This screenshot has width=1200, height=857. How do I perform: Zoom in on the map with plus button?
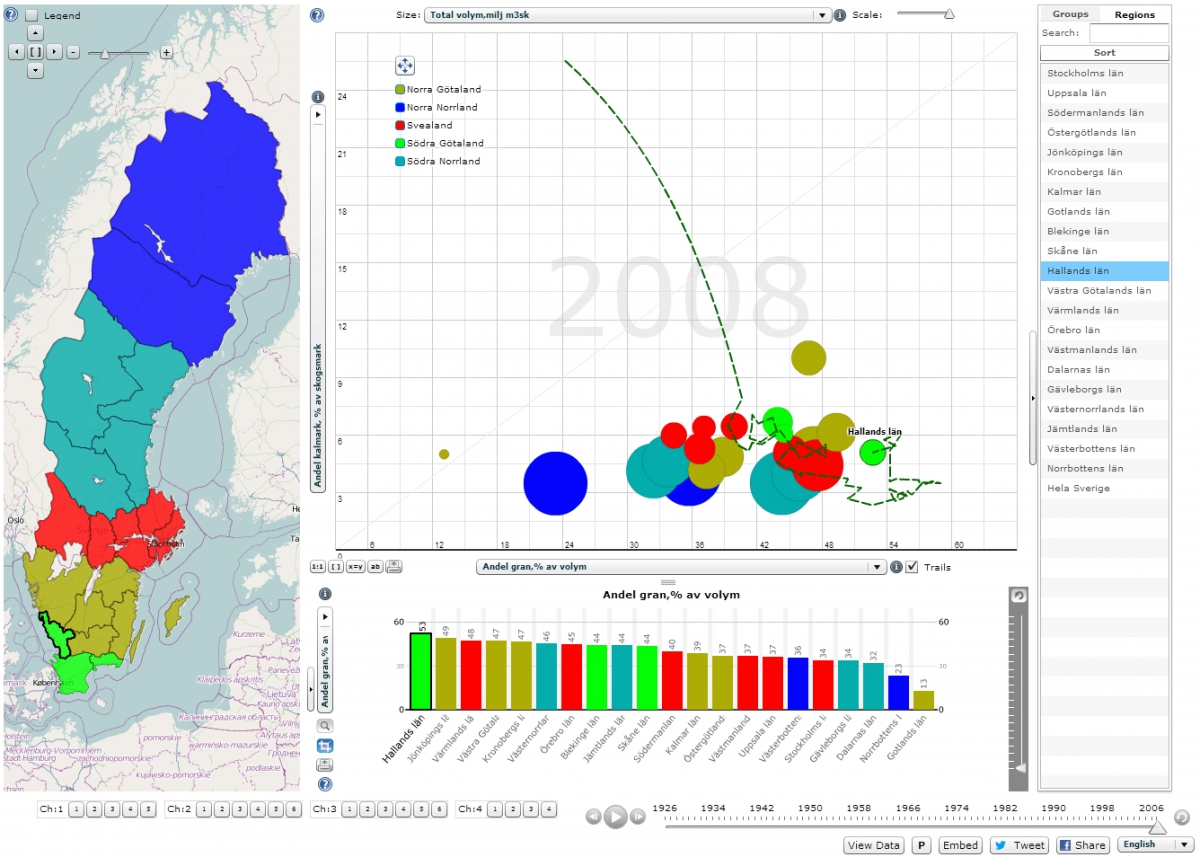[166, 52]
